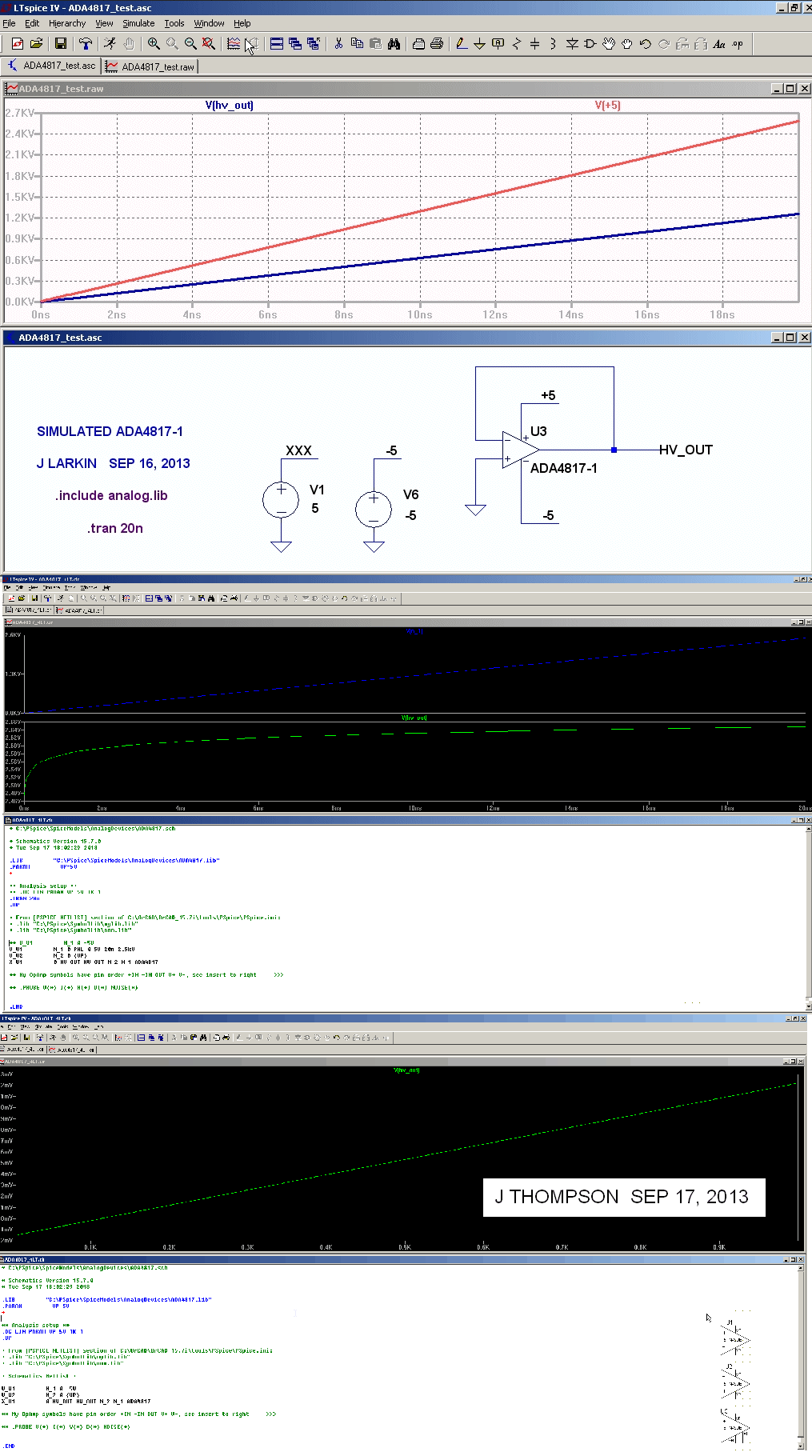The width and height of the screenshot is (812, 1456).
Task: Select the Label Net tool
Action: (x=498, y=44)
